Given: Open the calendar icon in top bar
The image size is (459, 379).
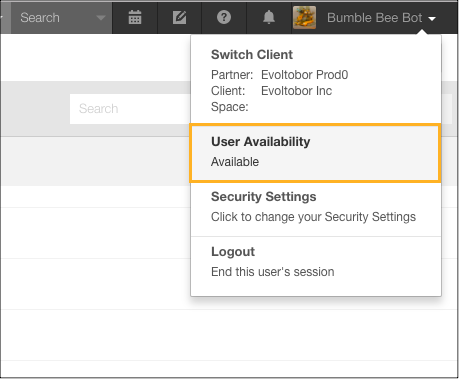Looking at the screenshot, I should [135, 17].
